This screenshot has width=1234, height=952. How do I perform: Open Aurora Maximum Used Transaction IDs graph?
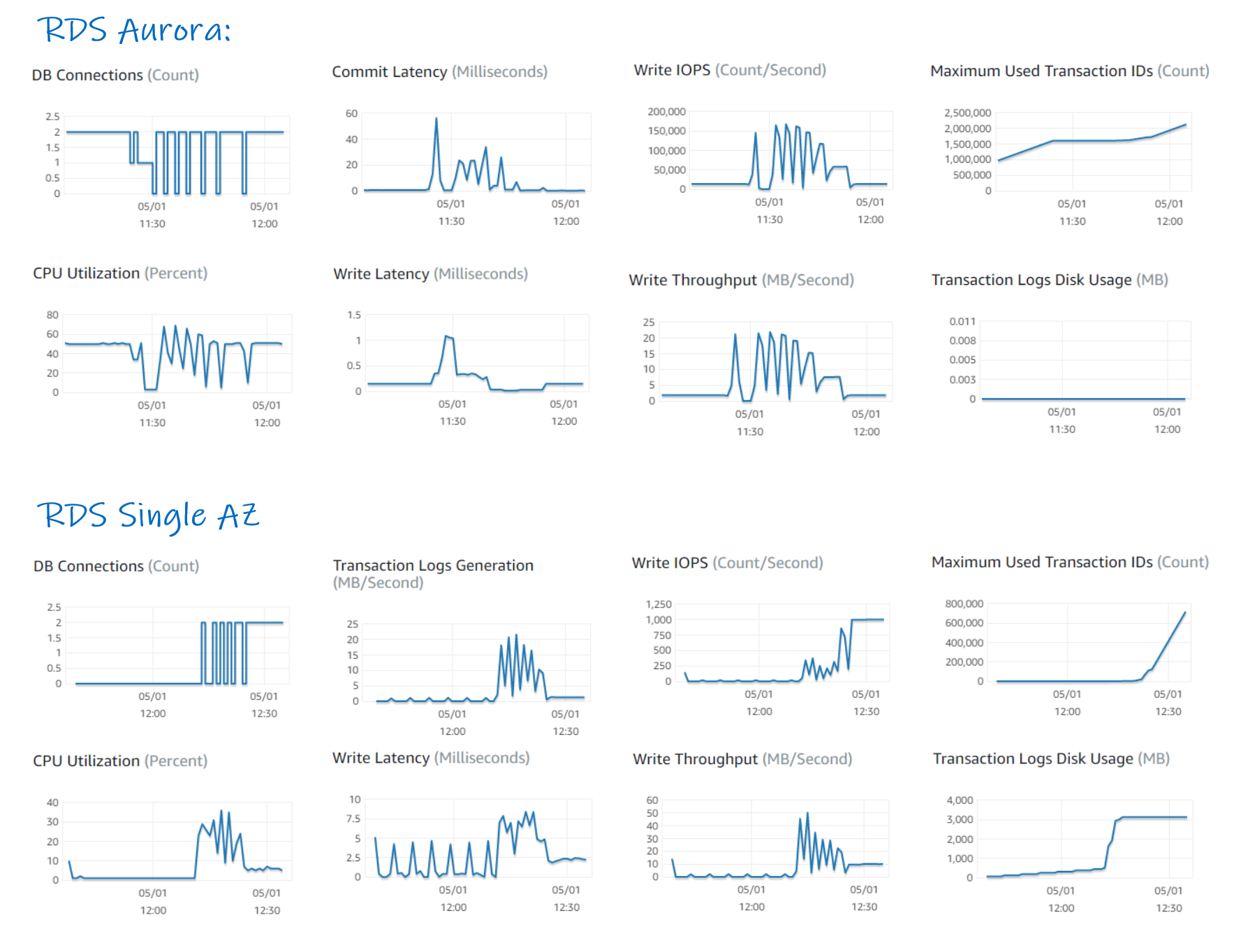[1094, 152]
